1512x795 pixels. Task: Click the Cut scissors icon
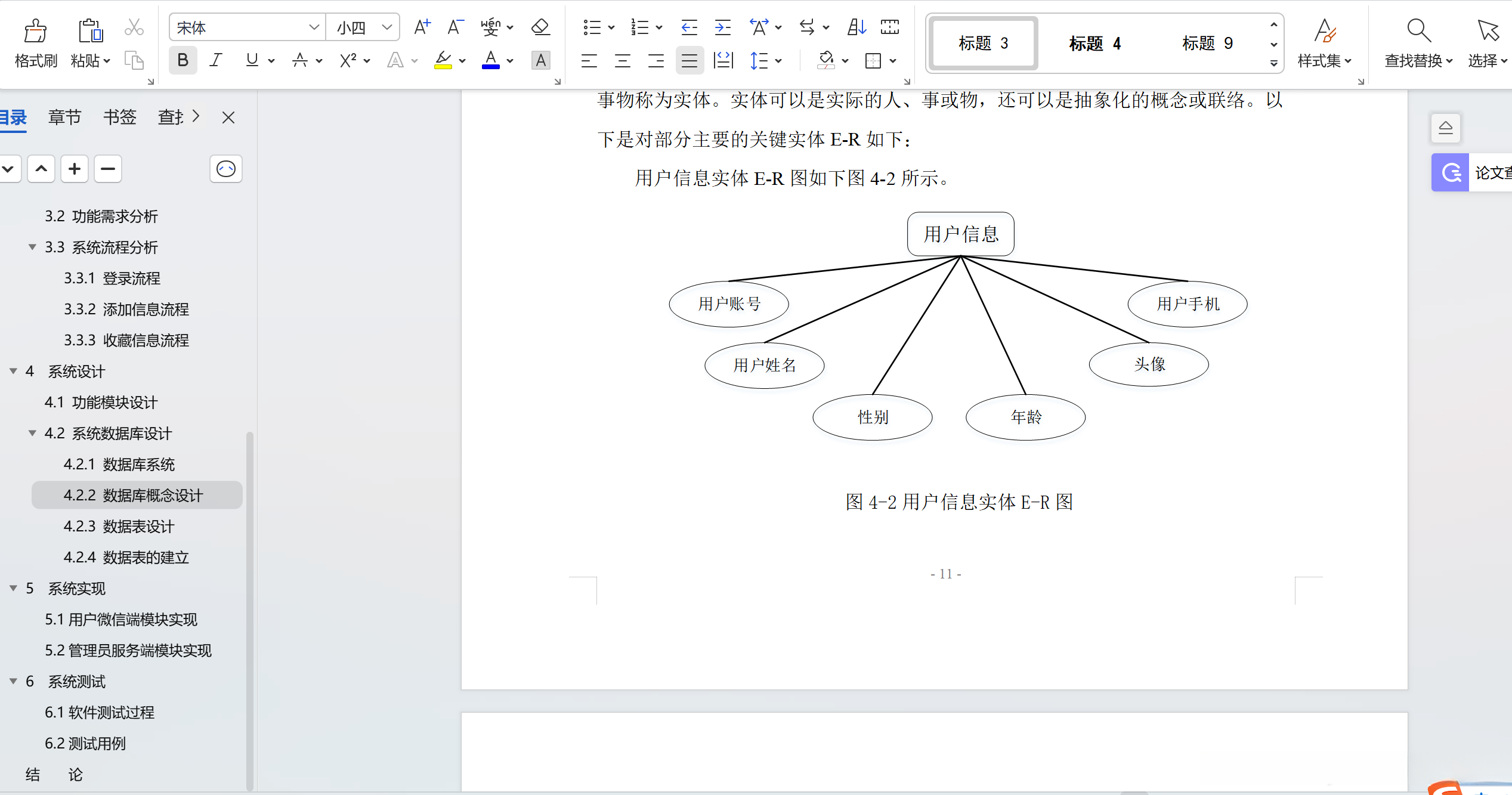tap(134, 27)
